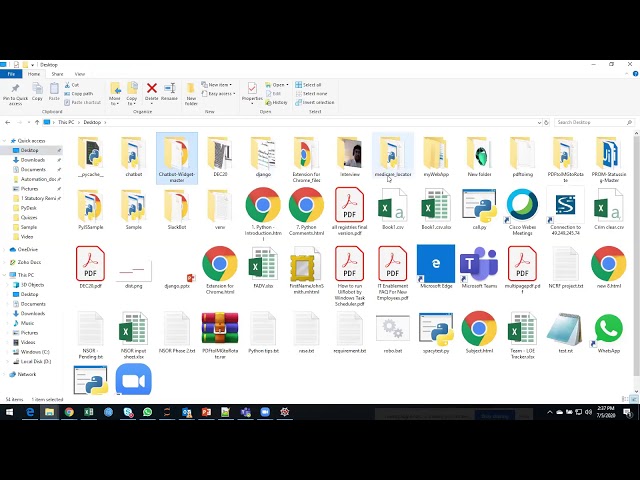Viewport: 640px width, 480px height.
Task: Create a New folder from ribbon
Action: point(191,93)
